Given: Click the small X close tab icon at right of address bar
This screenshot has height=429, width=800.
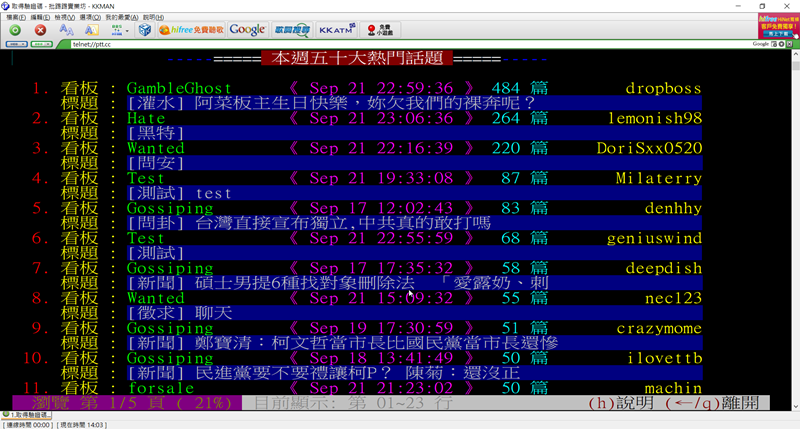Looking at the screenshot, I should point(789,44).
